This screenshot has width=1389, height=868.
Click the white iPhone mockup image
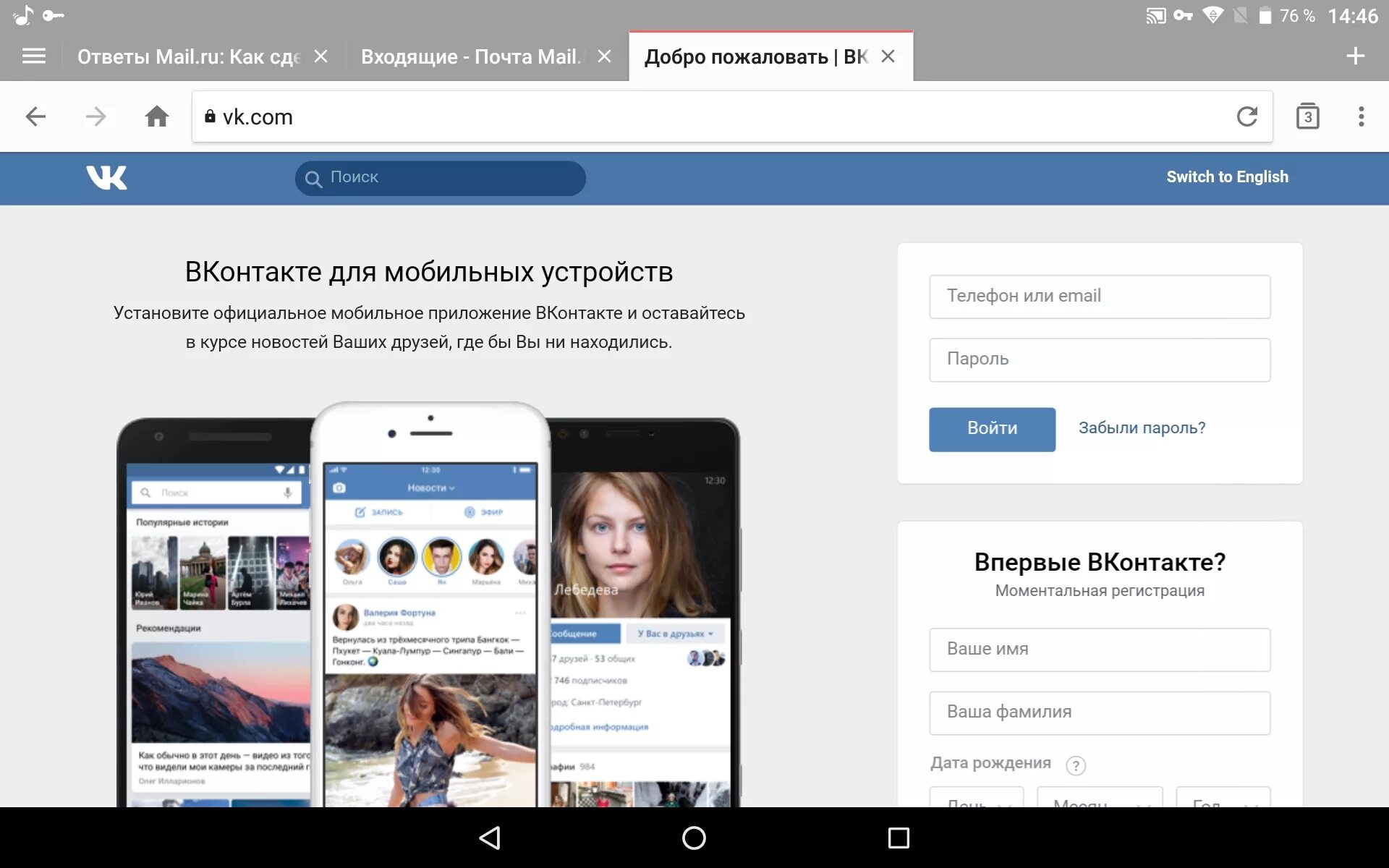[x=430, y=605]
